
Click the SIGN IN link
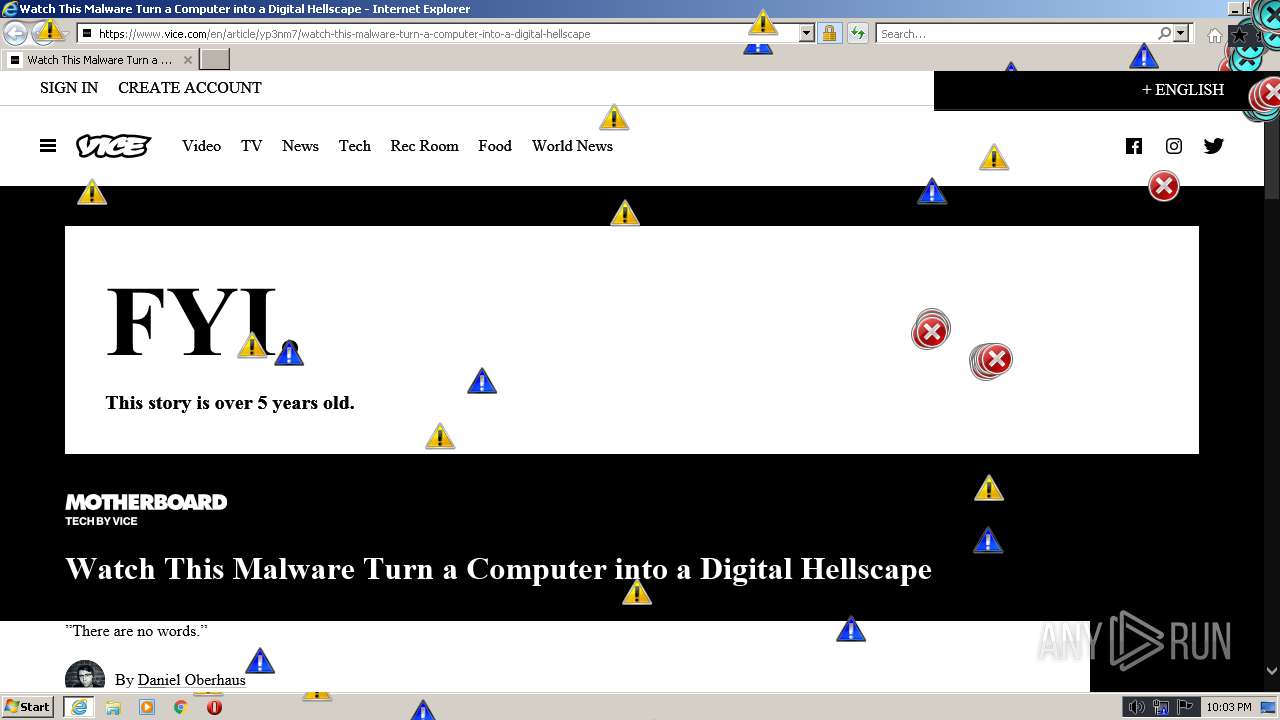click(x=69, y=88)
